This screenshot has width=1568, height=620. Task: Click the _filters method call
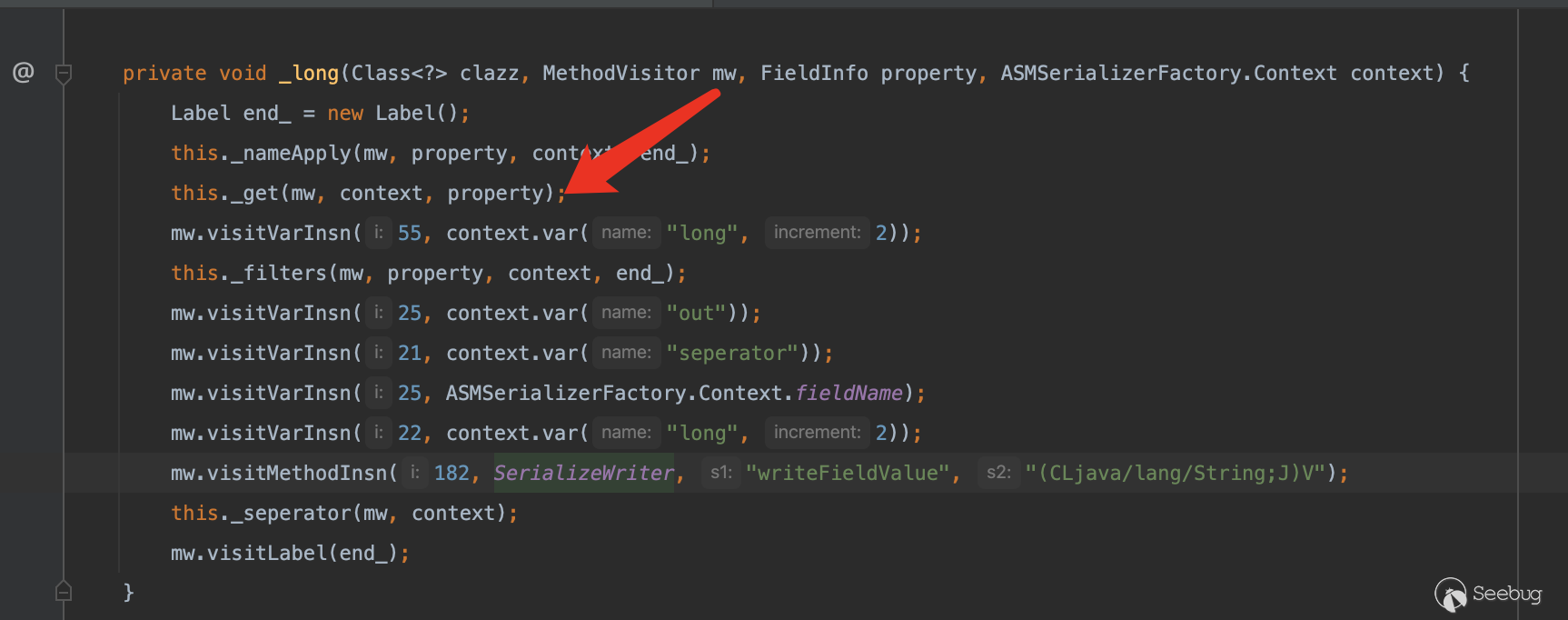click(279, 273)
